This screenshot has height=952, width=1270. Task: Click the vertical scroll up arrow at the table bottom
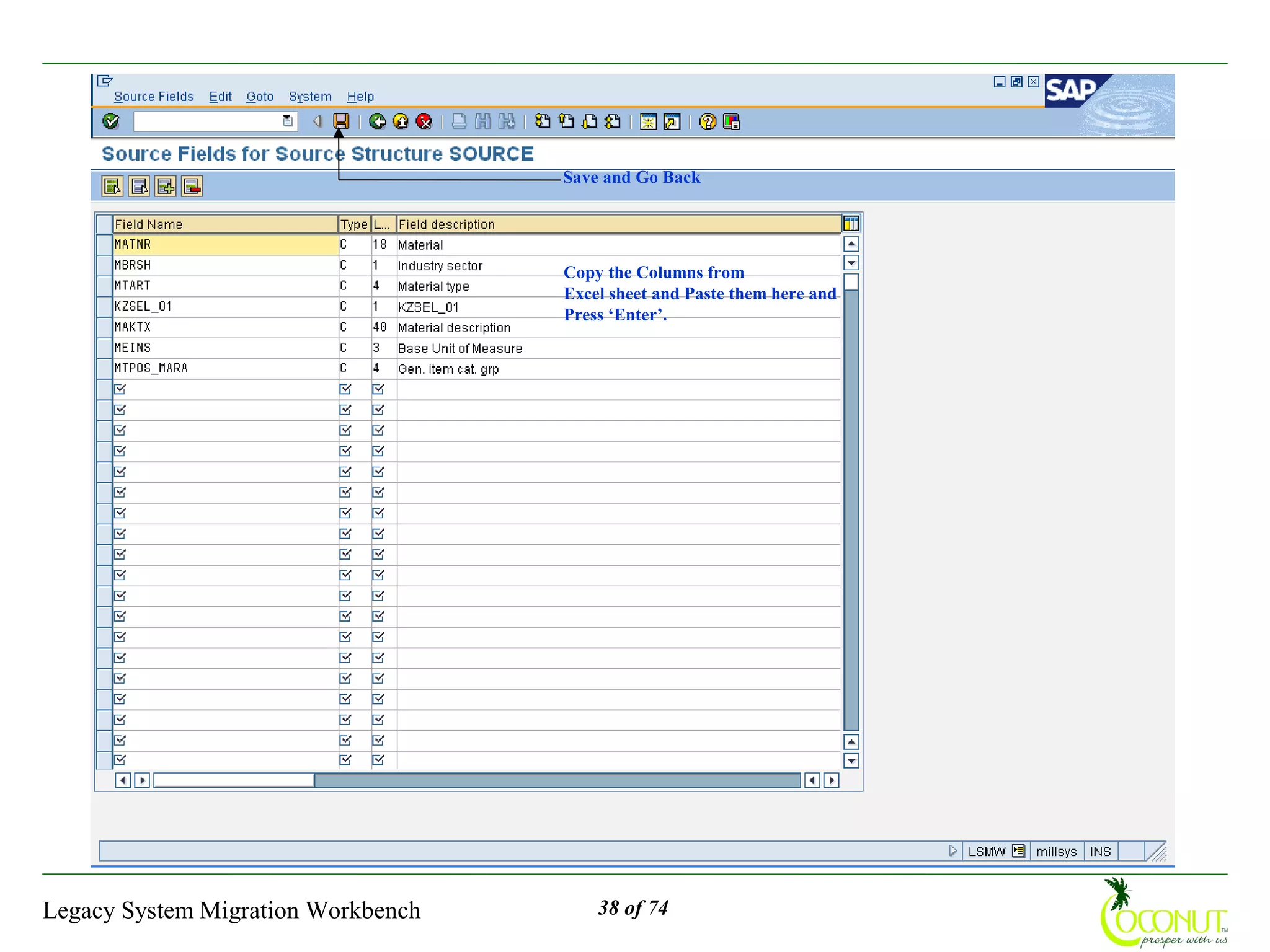coord(851,741)
